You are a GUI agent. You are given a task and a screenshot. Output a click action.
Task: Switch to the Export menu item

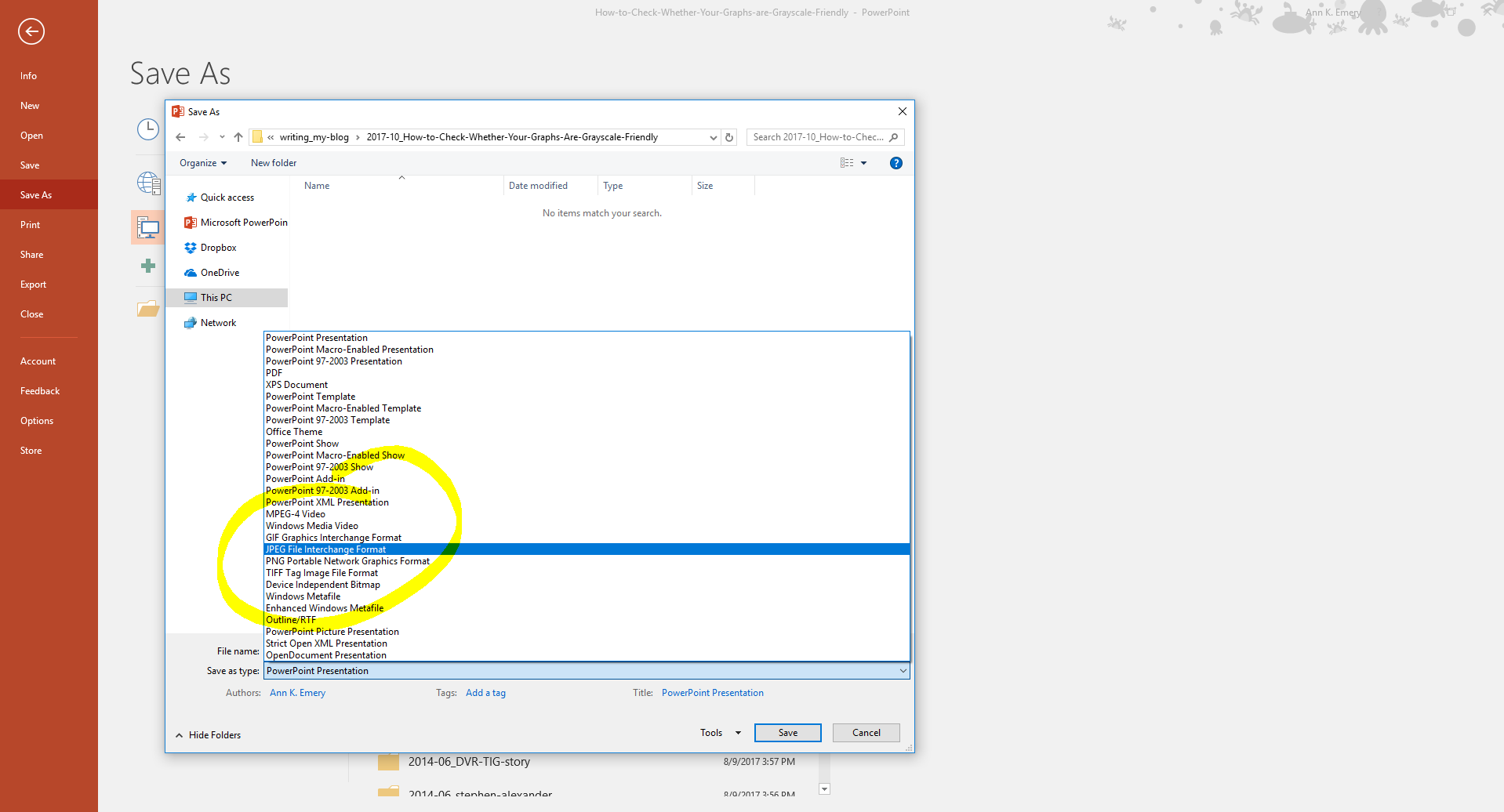[33, 284]
